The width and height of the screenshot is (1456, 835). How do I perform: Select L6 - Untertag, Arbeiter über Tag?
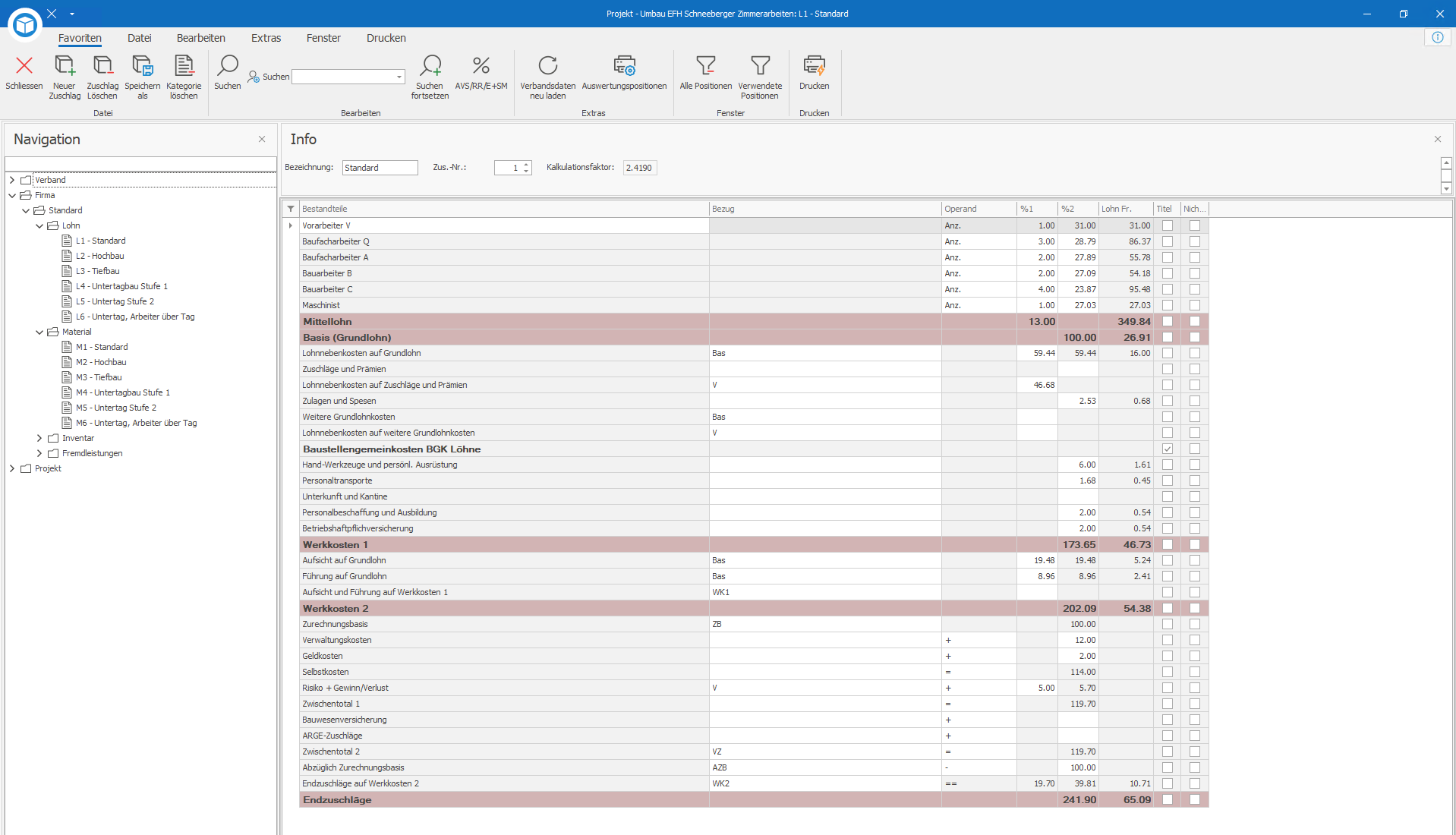135,317
